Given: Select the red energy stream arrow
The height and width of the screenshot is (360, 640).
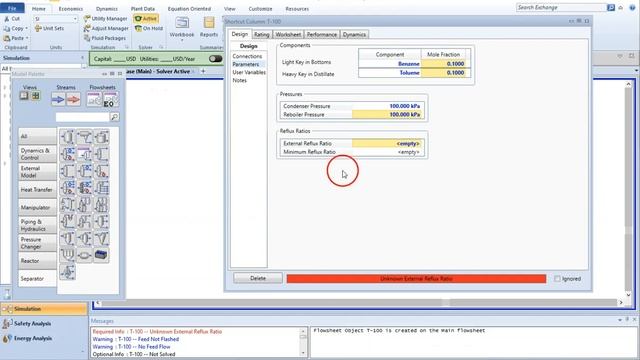Looking at the screenshot, I should point(73,99).
